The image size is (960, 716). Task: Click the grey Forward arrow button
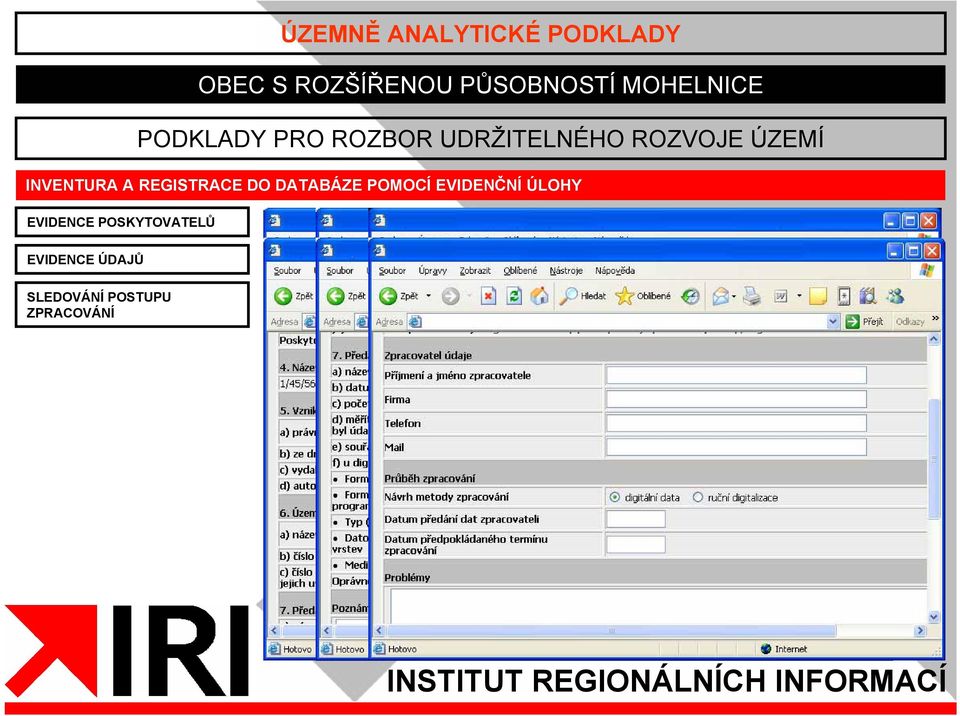tap(451, 296)
